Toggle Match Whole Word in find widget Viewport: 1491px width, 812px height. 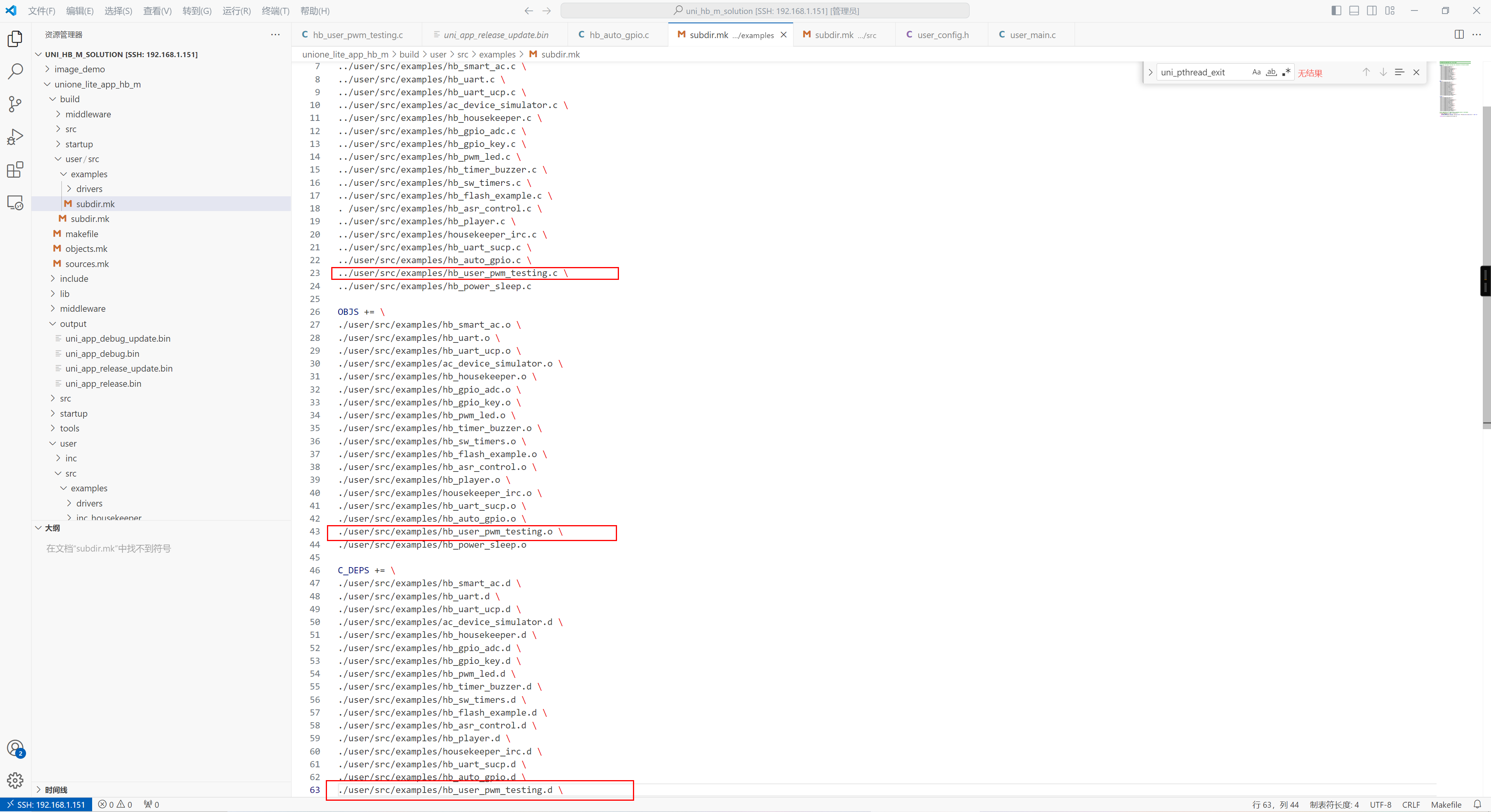pyautogui.click(x=1271, y=72)
